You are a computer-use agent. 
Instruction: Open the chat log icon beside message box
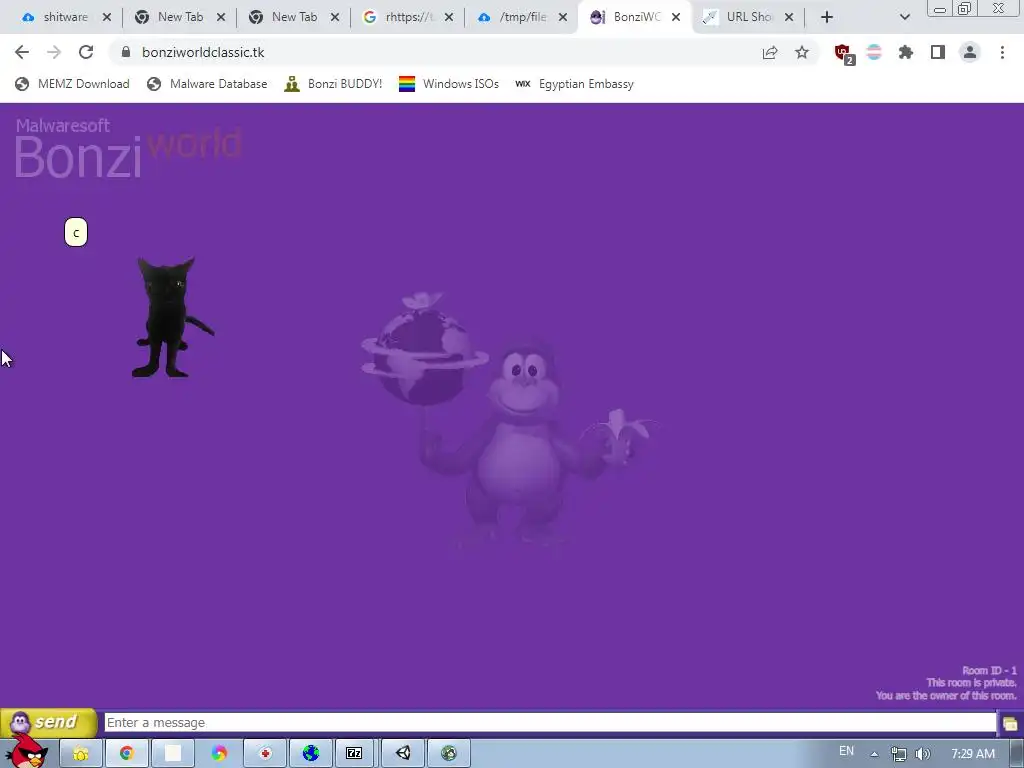click(x=1010, y=724)
